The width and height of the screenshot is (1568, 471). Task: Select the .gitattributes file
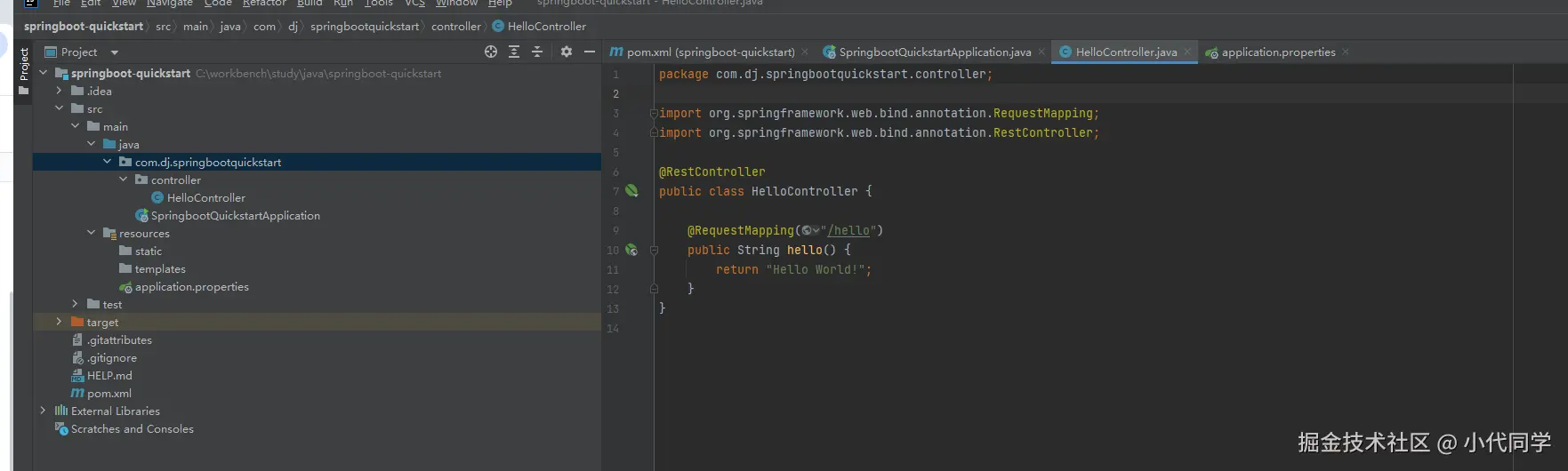[119, 339]
